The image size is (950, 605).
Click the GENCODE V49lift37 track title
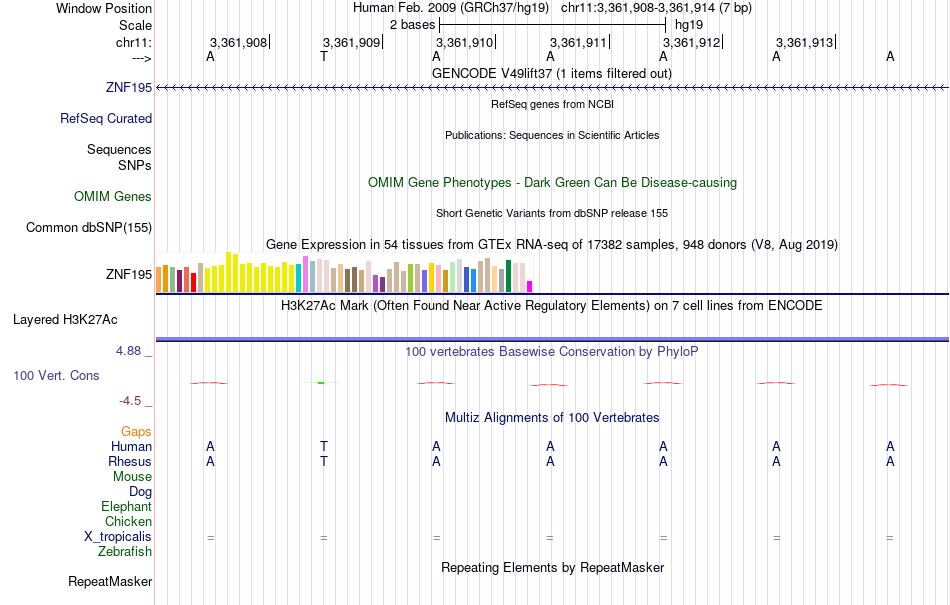pyautogui.click(x=551, y=73)
